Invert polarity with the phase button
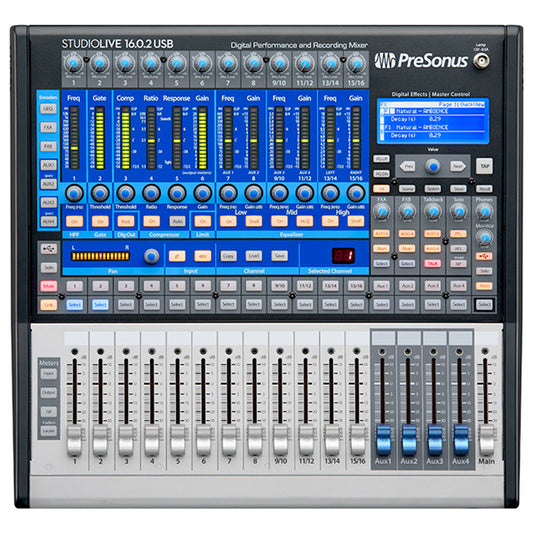Screen dimensions: 533x533 pos(177,256)
